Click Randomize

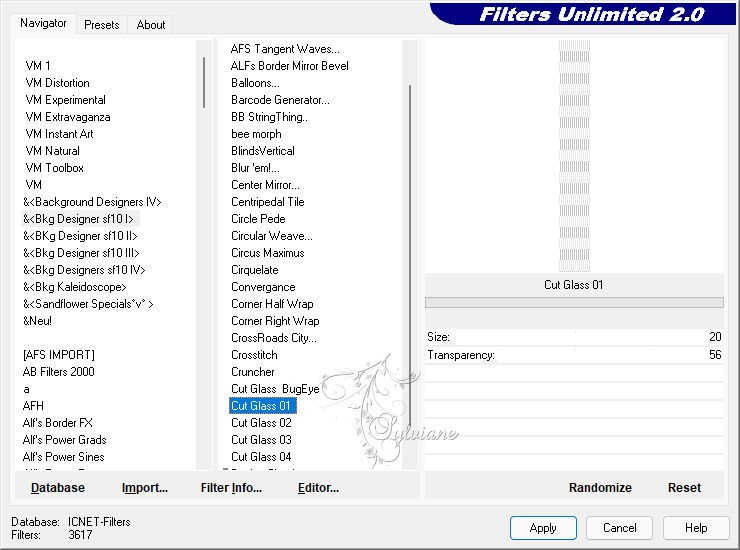pyautogui.click(x=600, y=488)
